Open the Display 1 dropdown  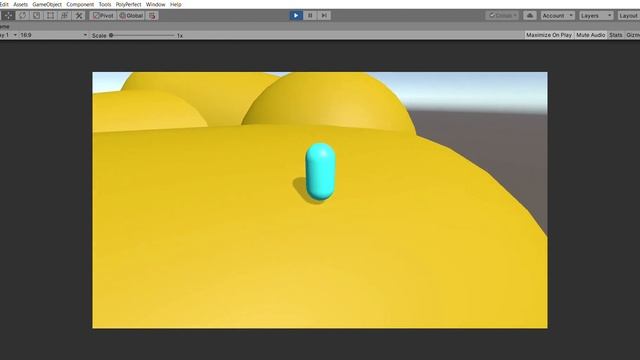tap(9, 35)
